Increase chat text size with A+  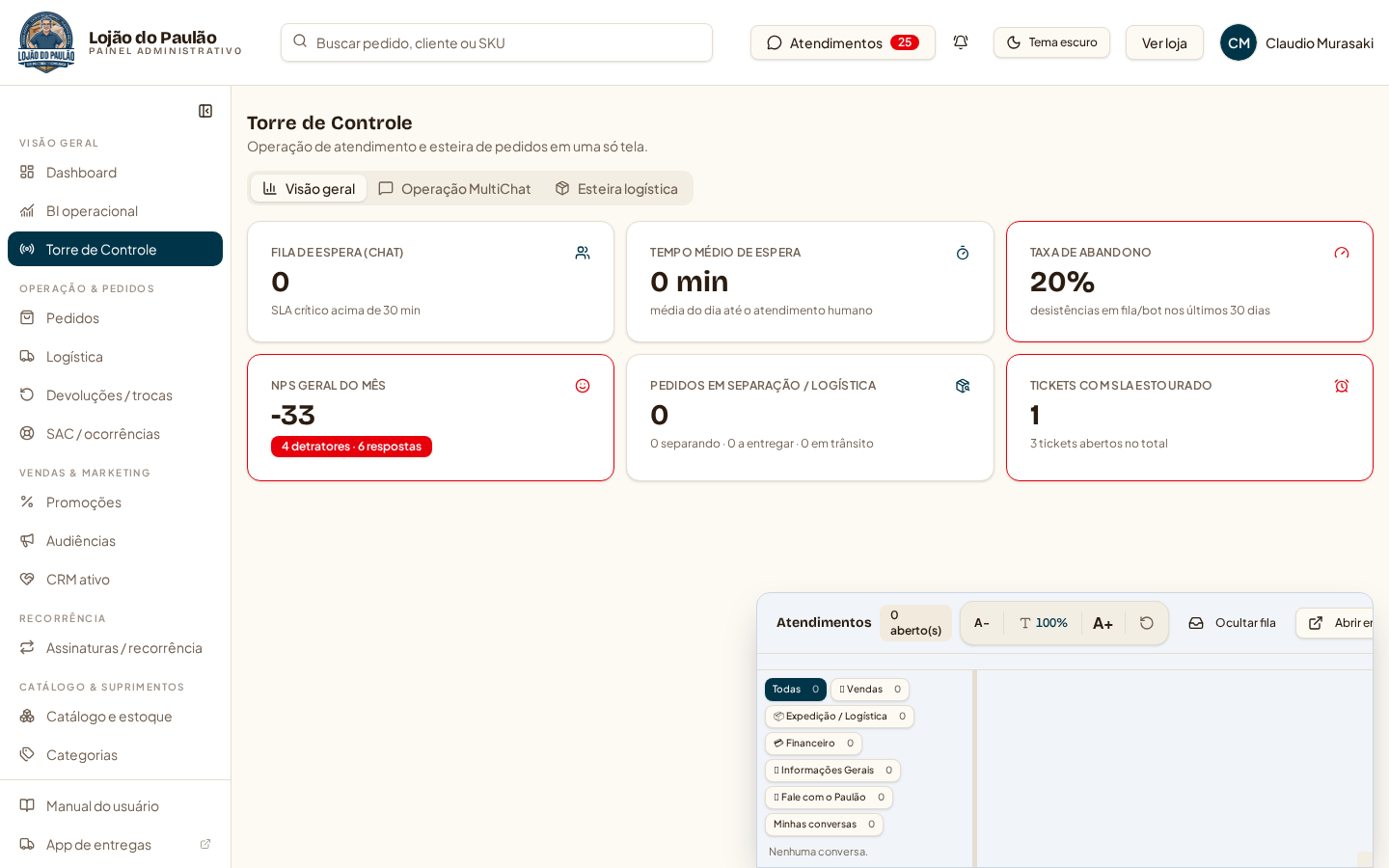pos(1103,623)
